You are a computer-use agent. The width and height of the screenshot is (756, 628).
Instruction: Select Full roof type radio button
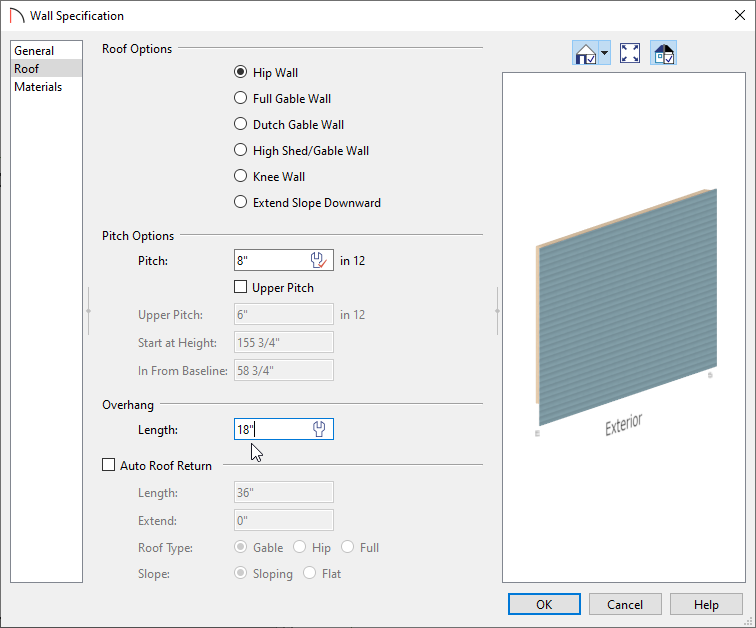click(347, 547)
